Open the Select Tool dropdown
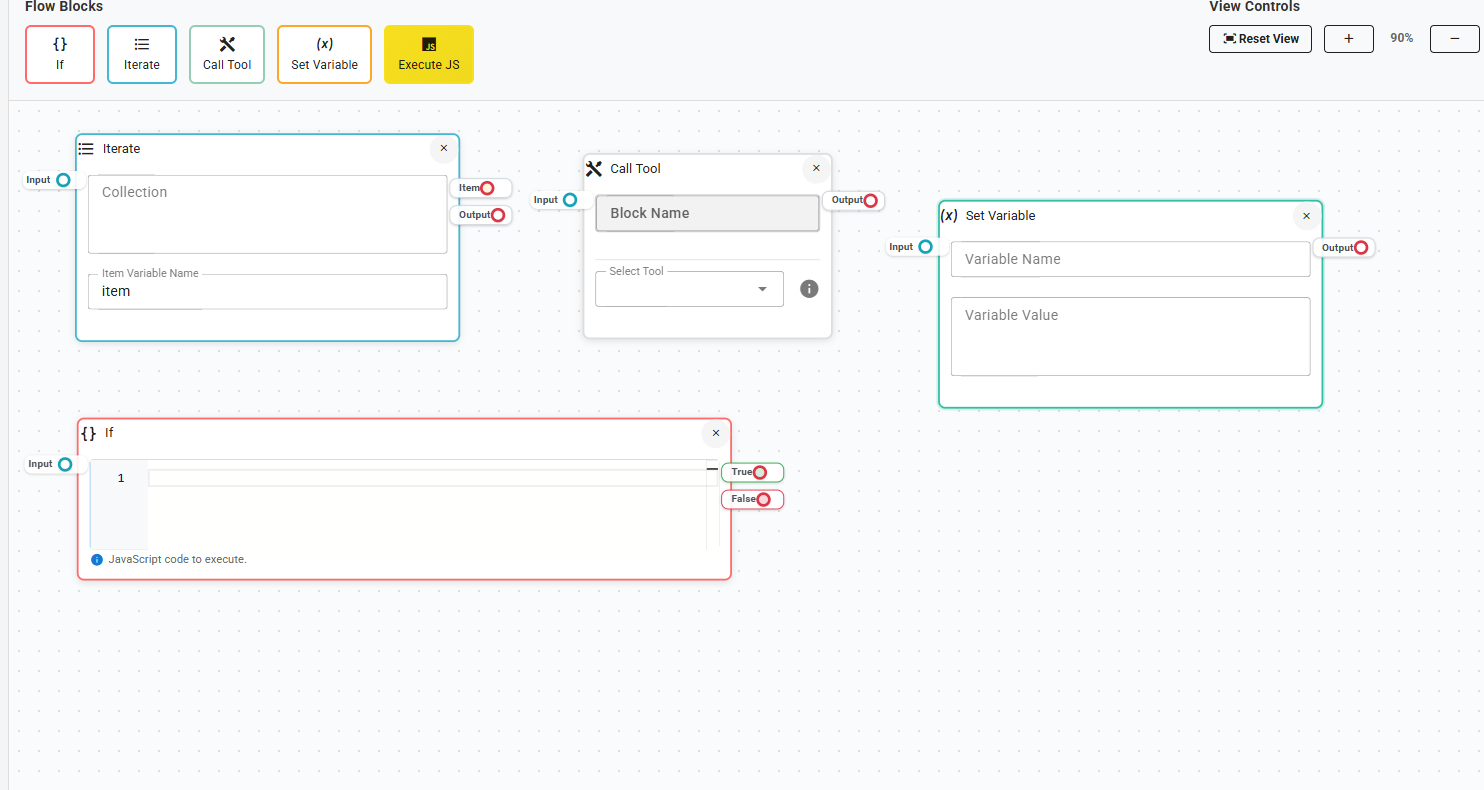 689,289
